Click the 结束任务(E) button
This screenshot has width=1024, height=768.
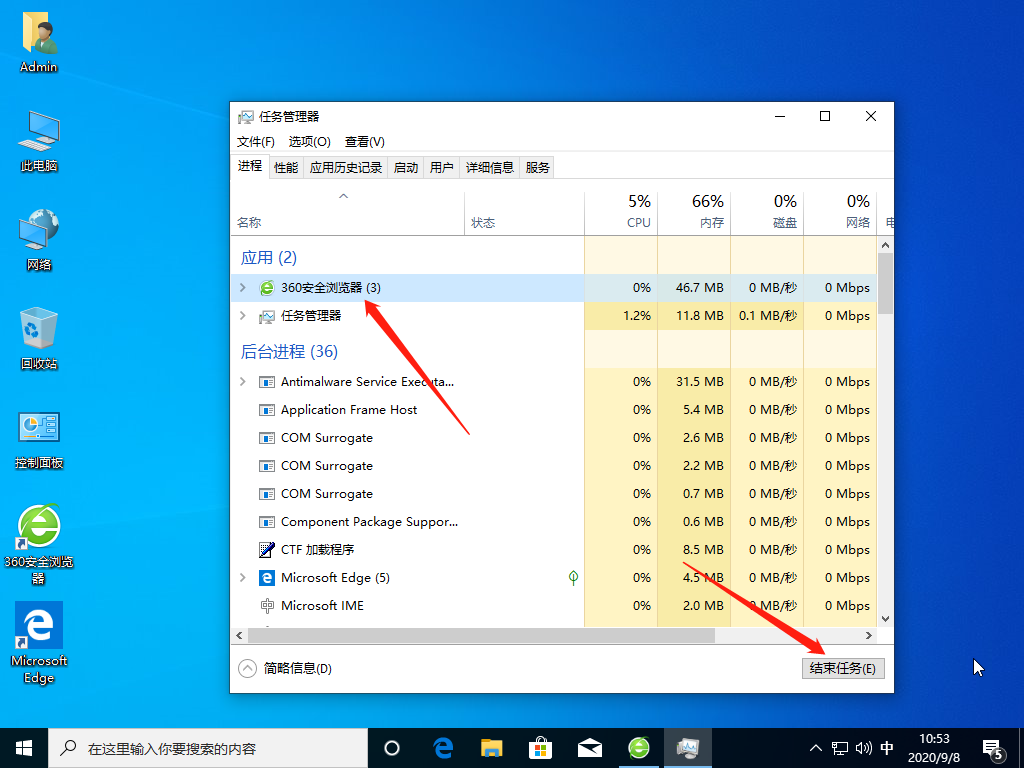(843, 667)
